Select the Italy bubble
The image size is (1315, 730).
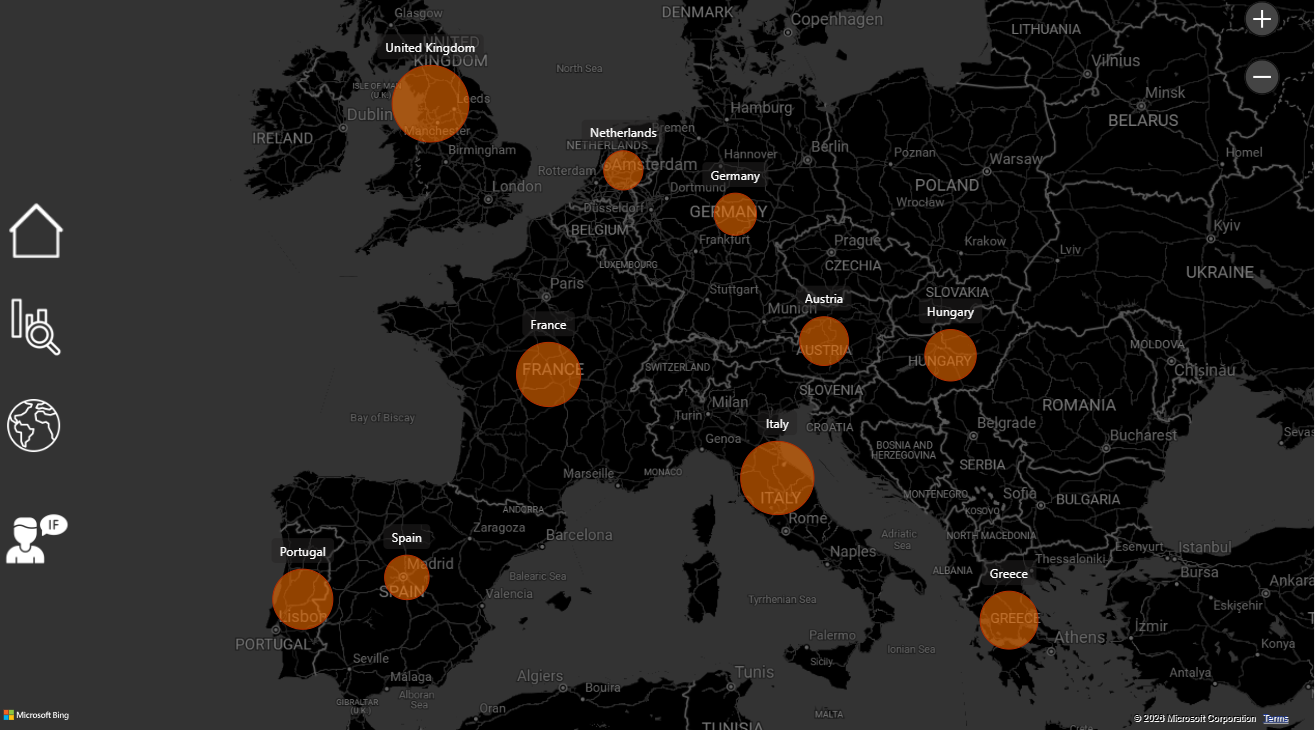(777, 478)
